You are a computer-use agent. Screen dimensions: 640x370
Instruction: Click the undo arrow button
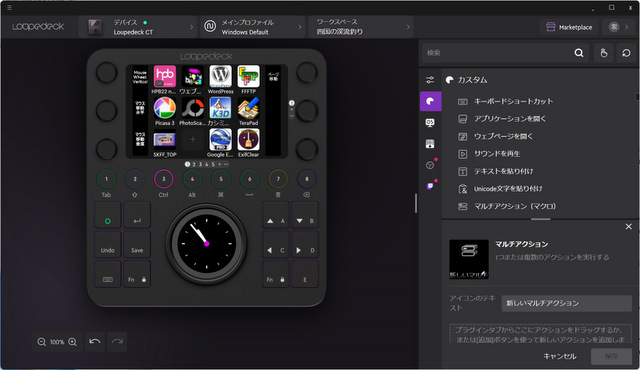click(95, 342)
